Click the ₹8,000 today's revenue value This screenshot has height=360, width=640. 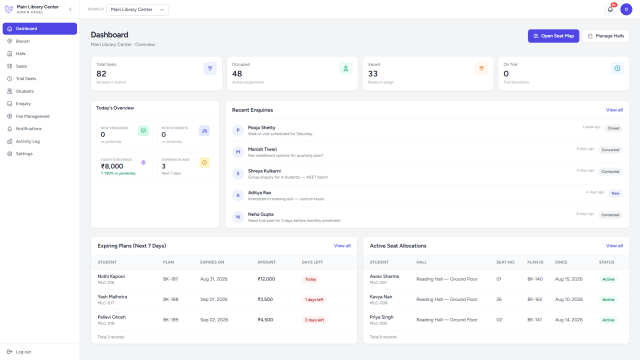[112, 166]
